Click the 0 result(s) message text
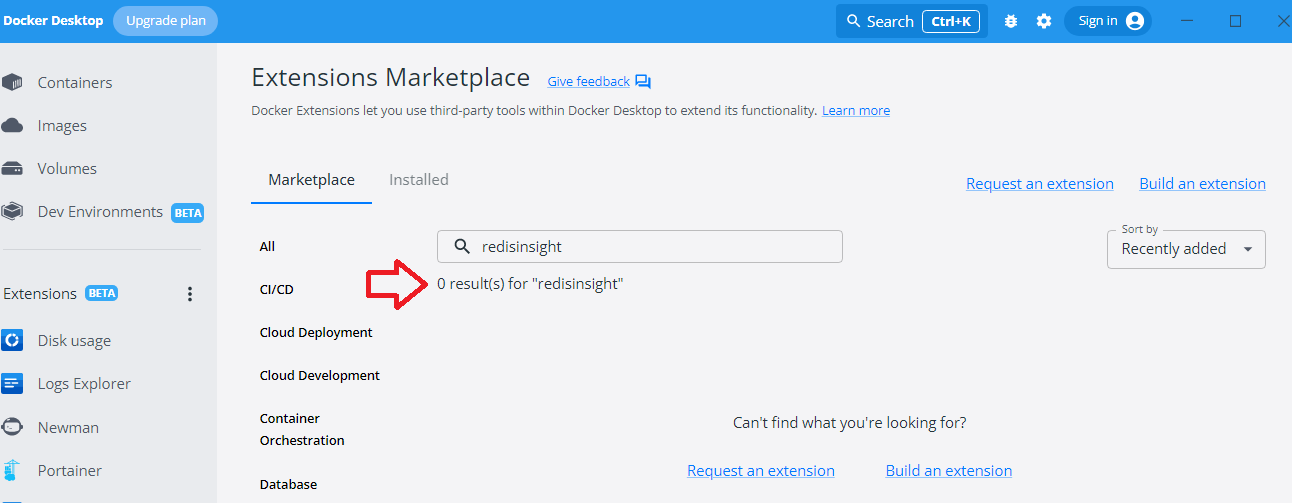Screen dimensions: 1292x503 [530, 284]
